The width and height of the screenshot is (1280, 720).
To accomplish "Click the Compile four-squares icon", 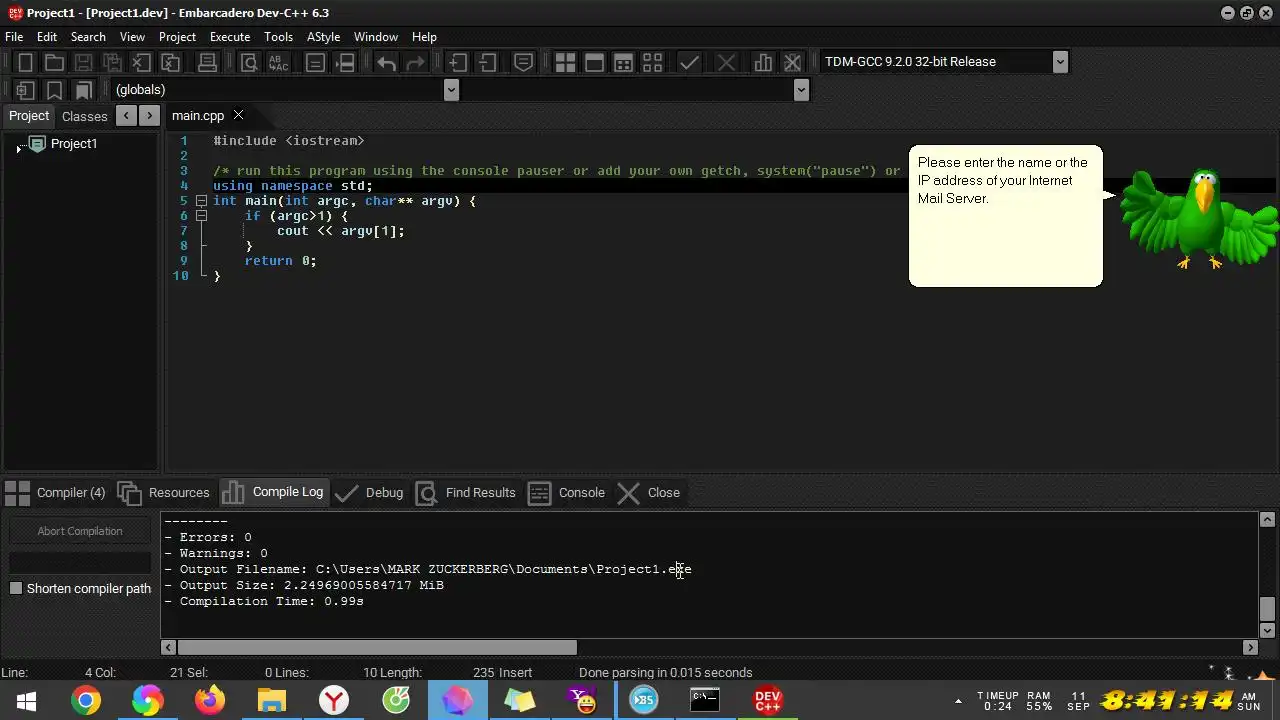I will point(565,62).
